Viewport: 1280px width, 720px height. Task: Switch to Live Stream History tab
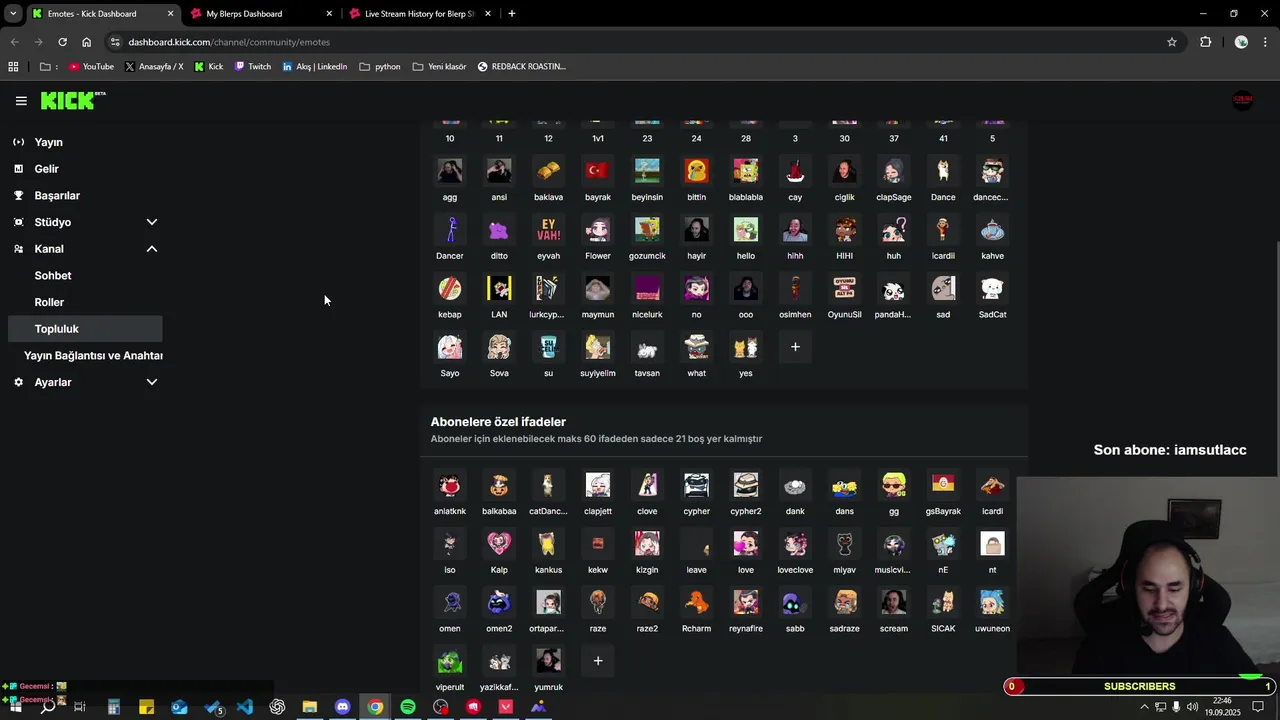point(421,14)
